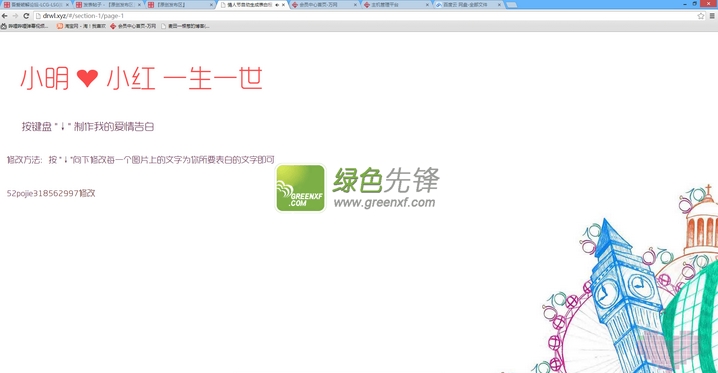
Task: Open the 淘宝网 bookmark
Action: 81,26
